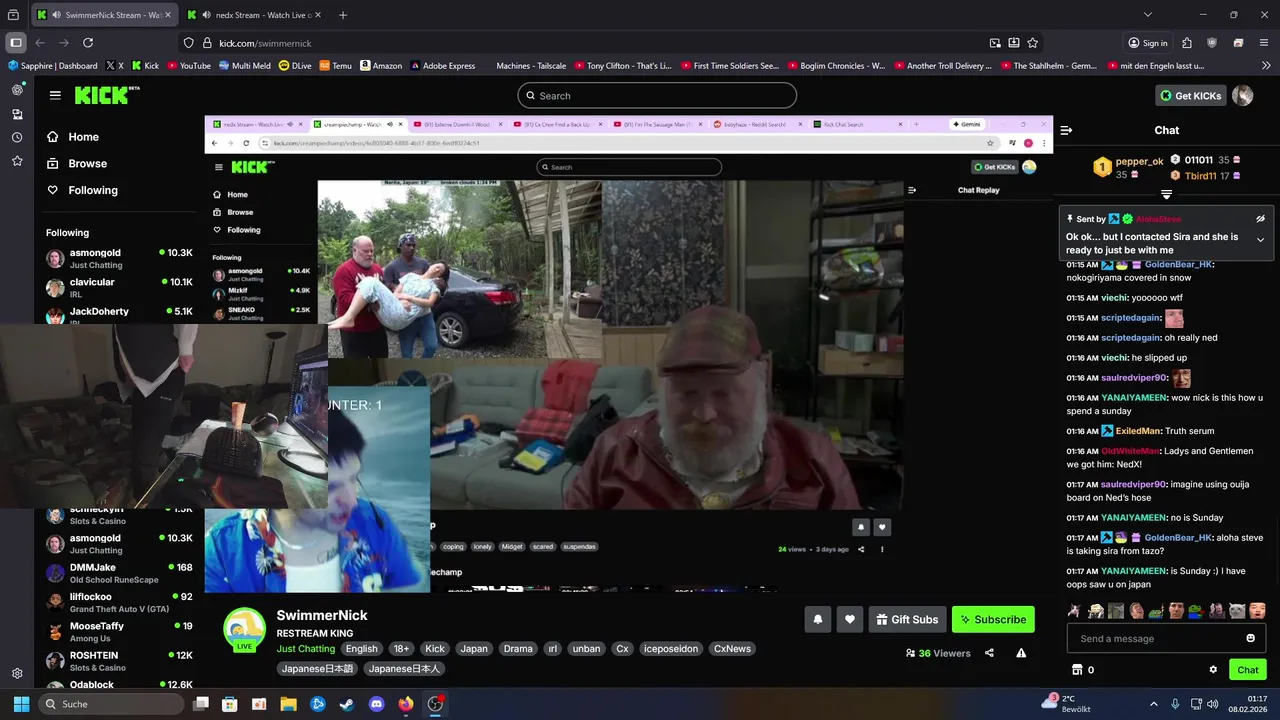Click the CxNews stream tag
Viewport: 1280px width, 720px height.
click(x=732, y=648)
